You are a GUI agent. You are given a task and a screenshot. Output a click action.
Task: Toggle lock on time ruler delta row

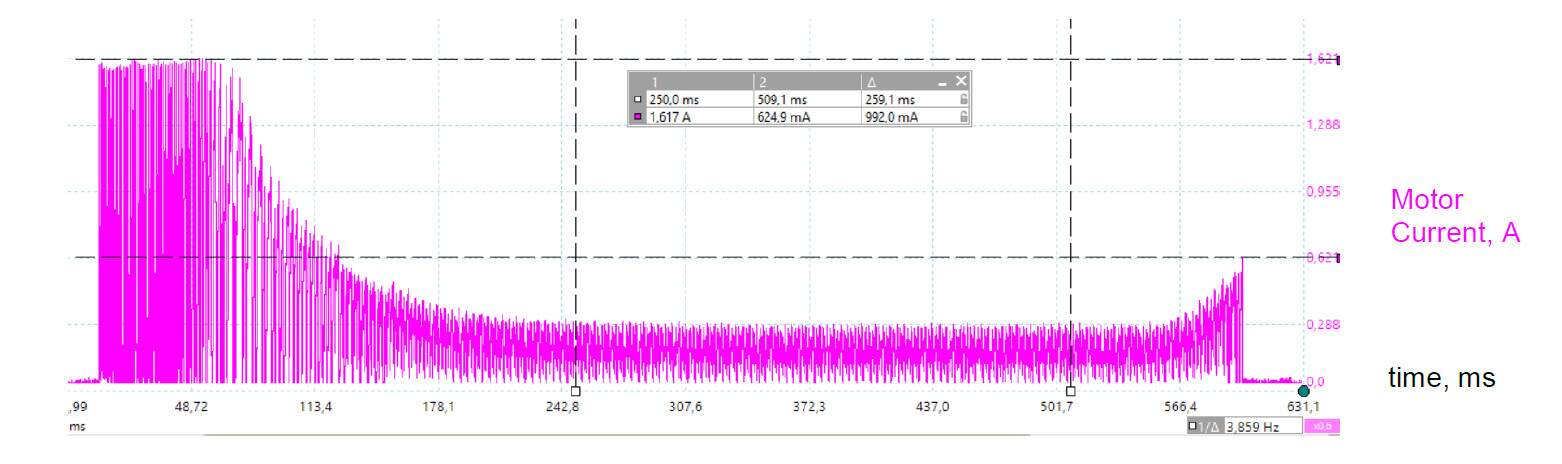(963, 100)
